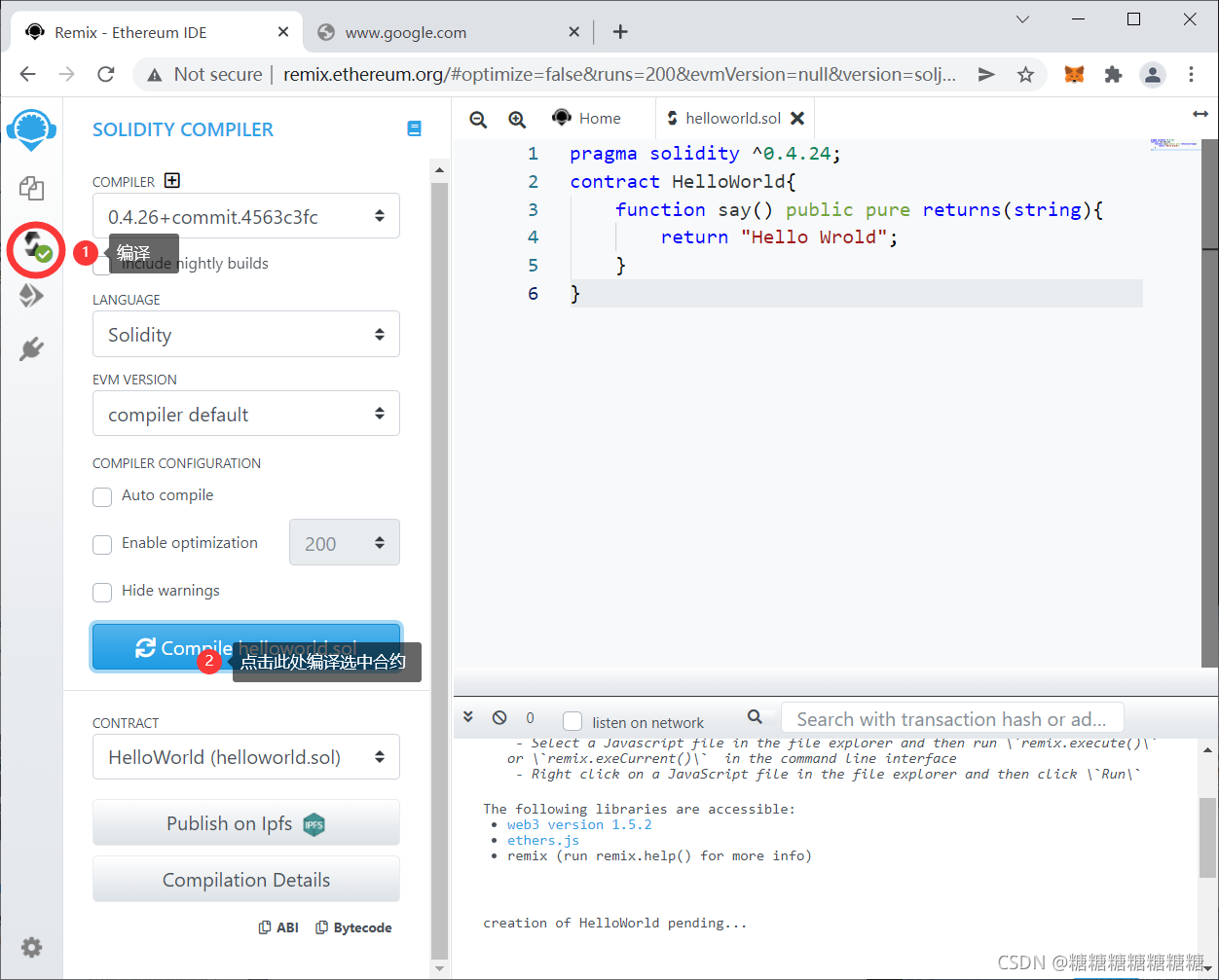Click the code minimap thumbnail
The image size is (1219, 980).
click(x=1173, y=144)
